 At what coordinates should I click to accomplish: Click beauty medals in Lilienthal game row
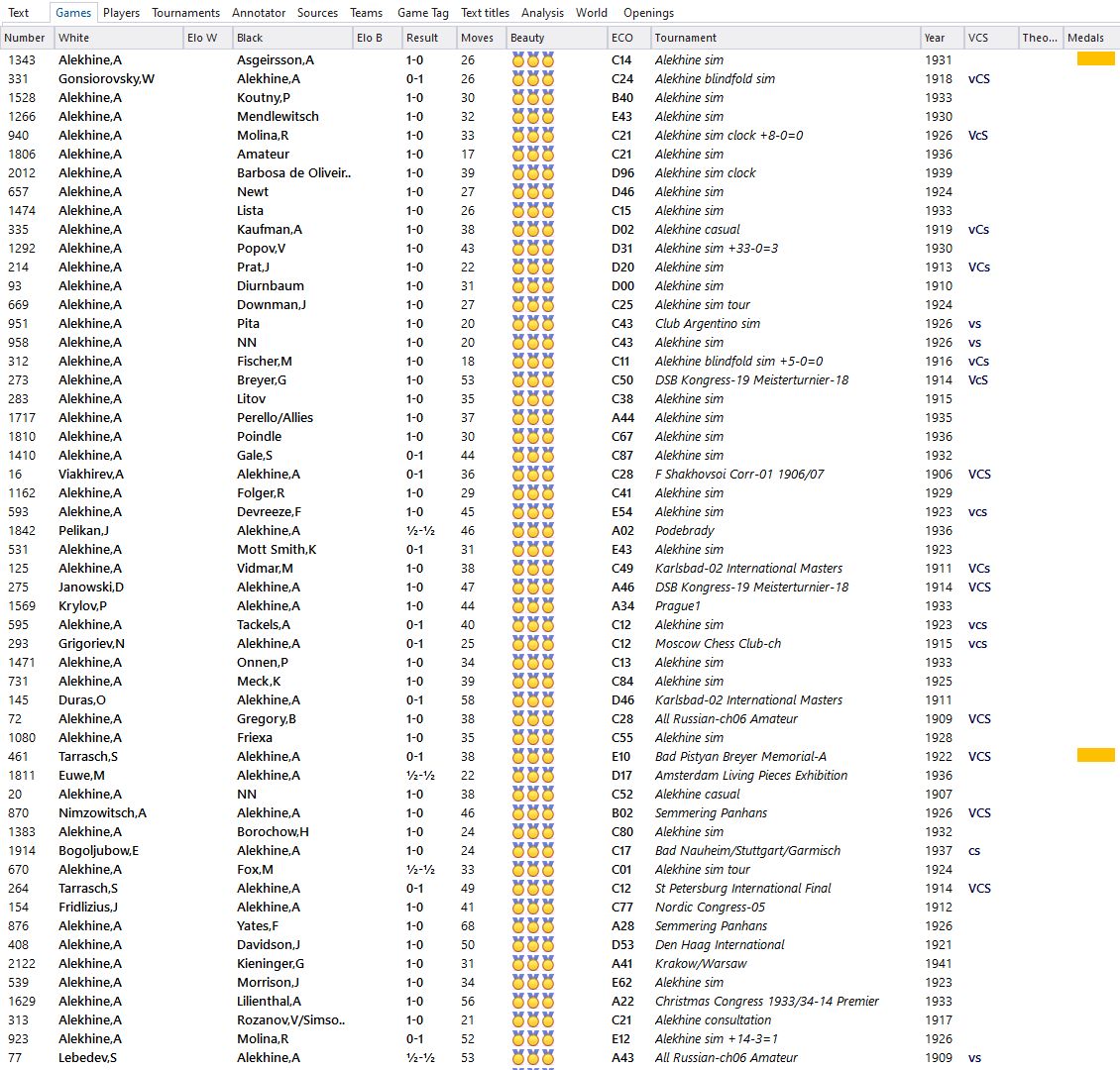[532, 1002]
